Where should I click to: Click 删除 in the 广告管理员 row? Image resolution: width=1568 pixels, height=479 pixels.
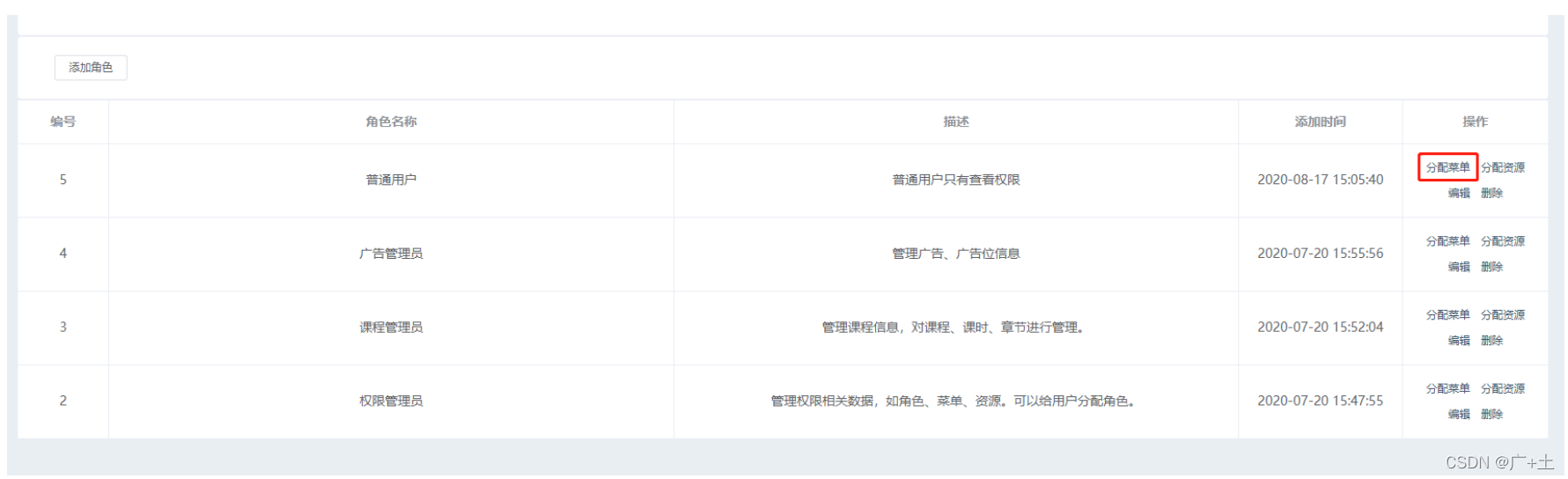1491,267
